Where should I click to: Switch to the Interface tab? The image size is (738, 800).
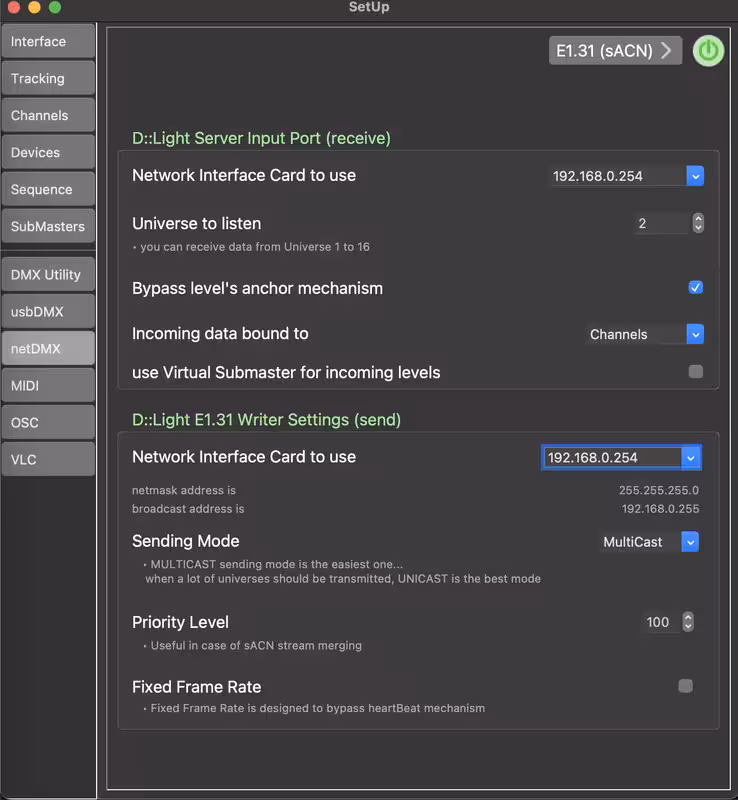coord(48,42)
